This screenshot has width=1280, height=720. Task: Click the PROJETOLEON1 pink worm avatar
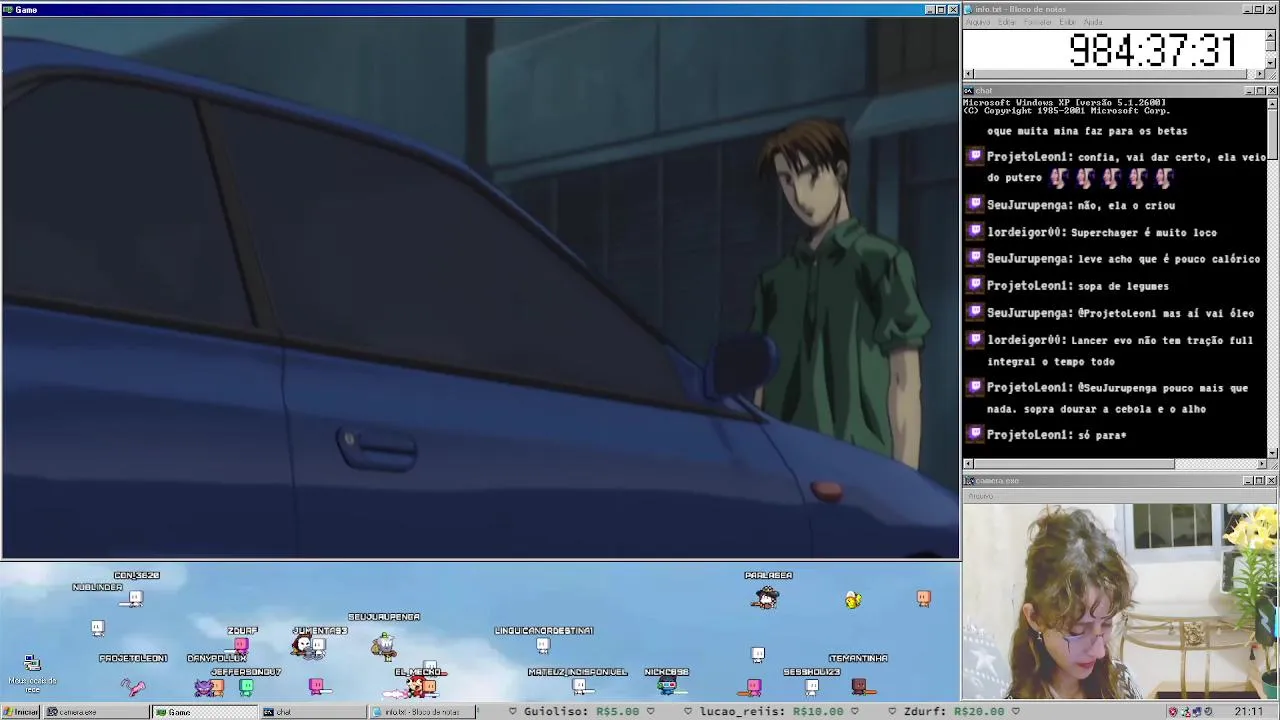(x=133, y=686)
